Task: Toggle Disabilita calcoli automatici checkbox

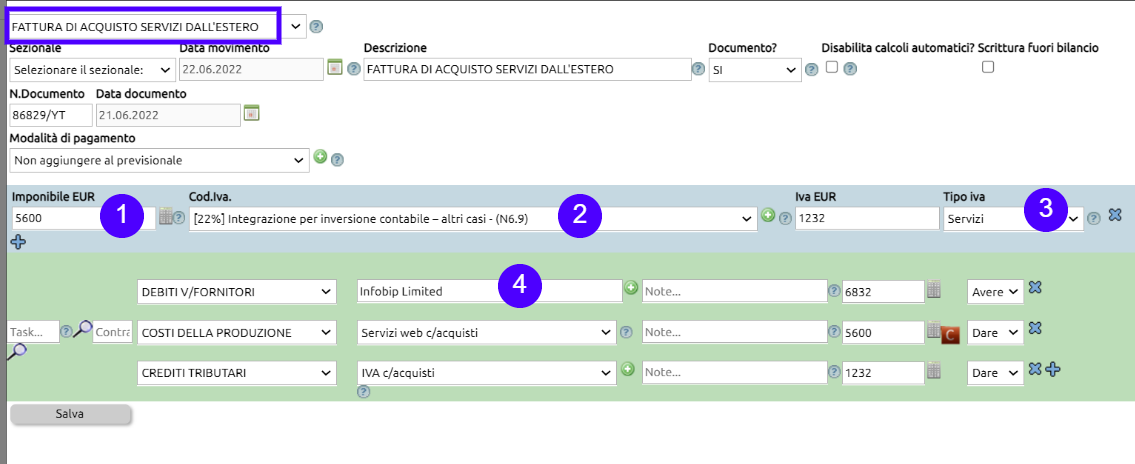Action: click(x=831, y=67)
